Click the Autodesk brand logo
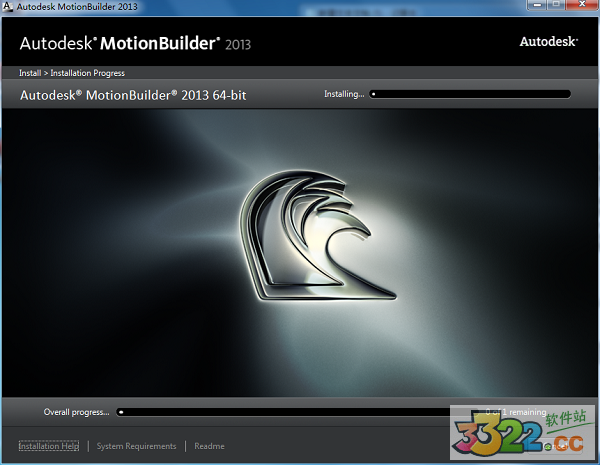The width and height of the screenshot is (600, 465). (548, 41)
